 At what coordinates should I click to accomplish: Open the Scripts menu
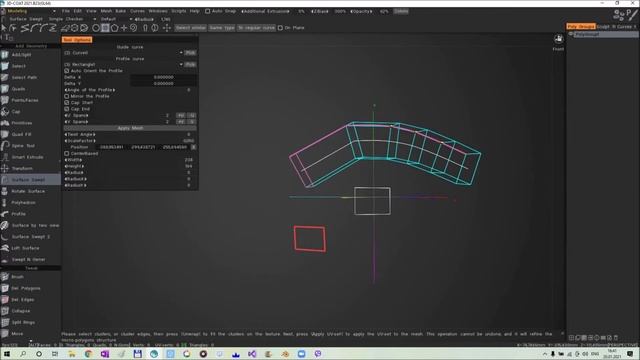(x=179, y=11)
